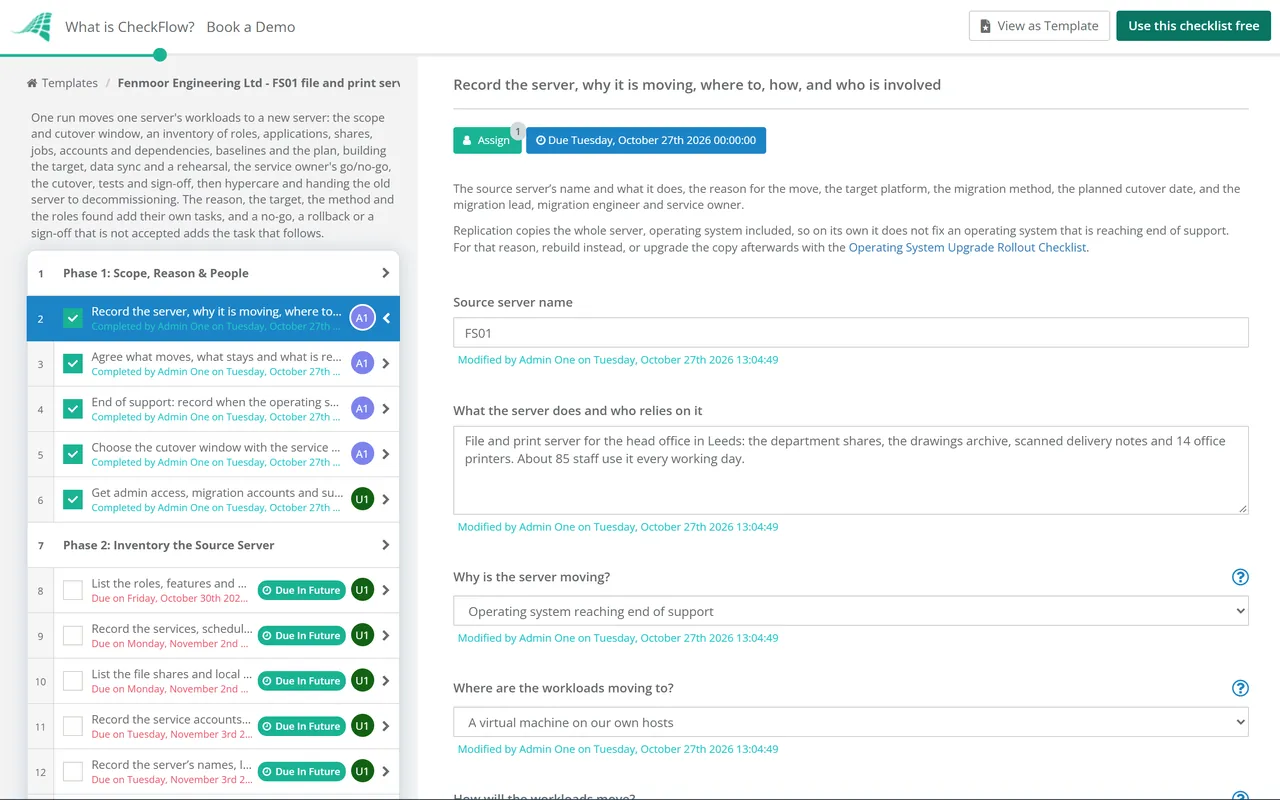
Task: Click the green progress bar handle
Action: [x=160, y=55]
